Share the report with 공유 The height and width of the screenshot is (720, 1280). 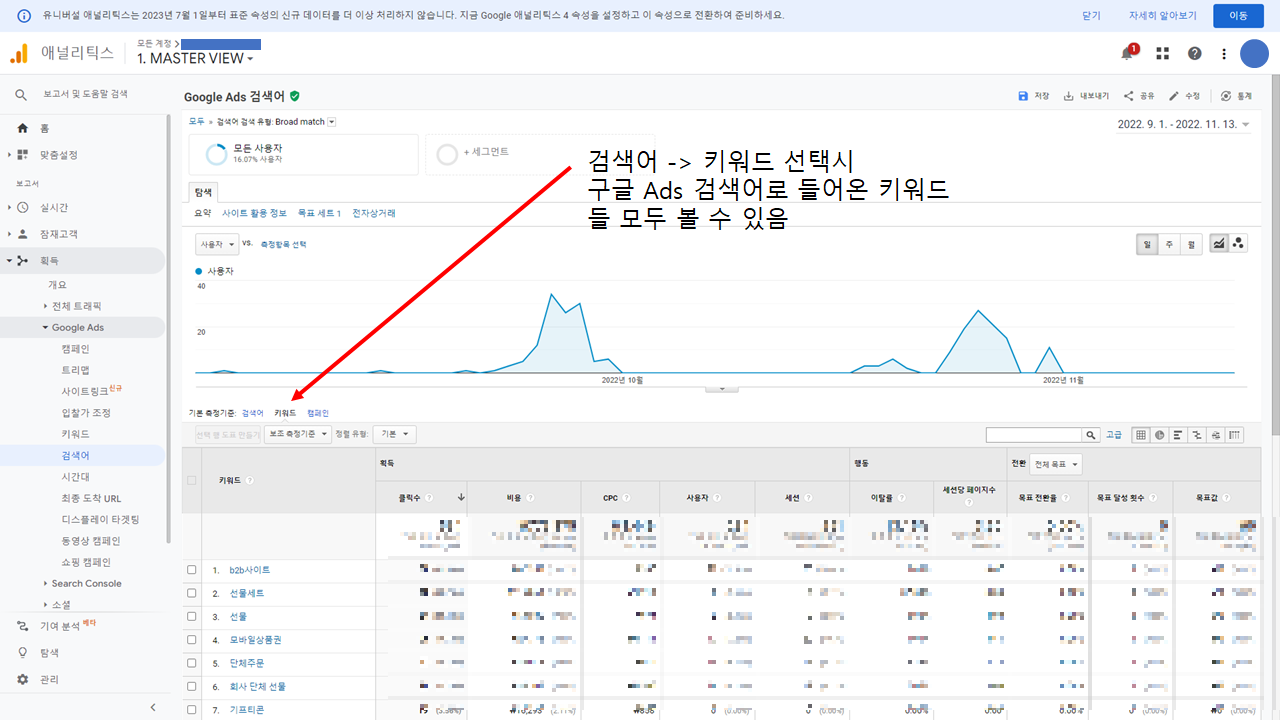pos(1139,96)
